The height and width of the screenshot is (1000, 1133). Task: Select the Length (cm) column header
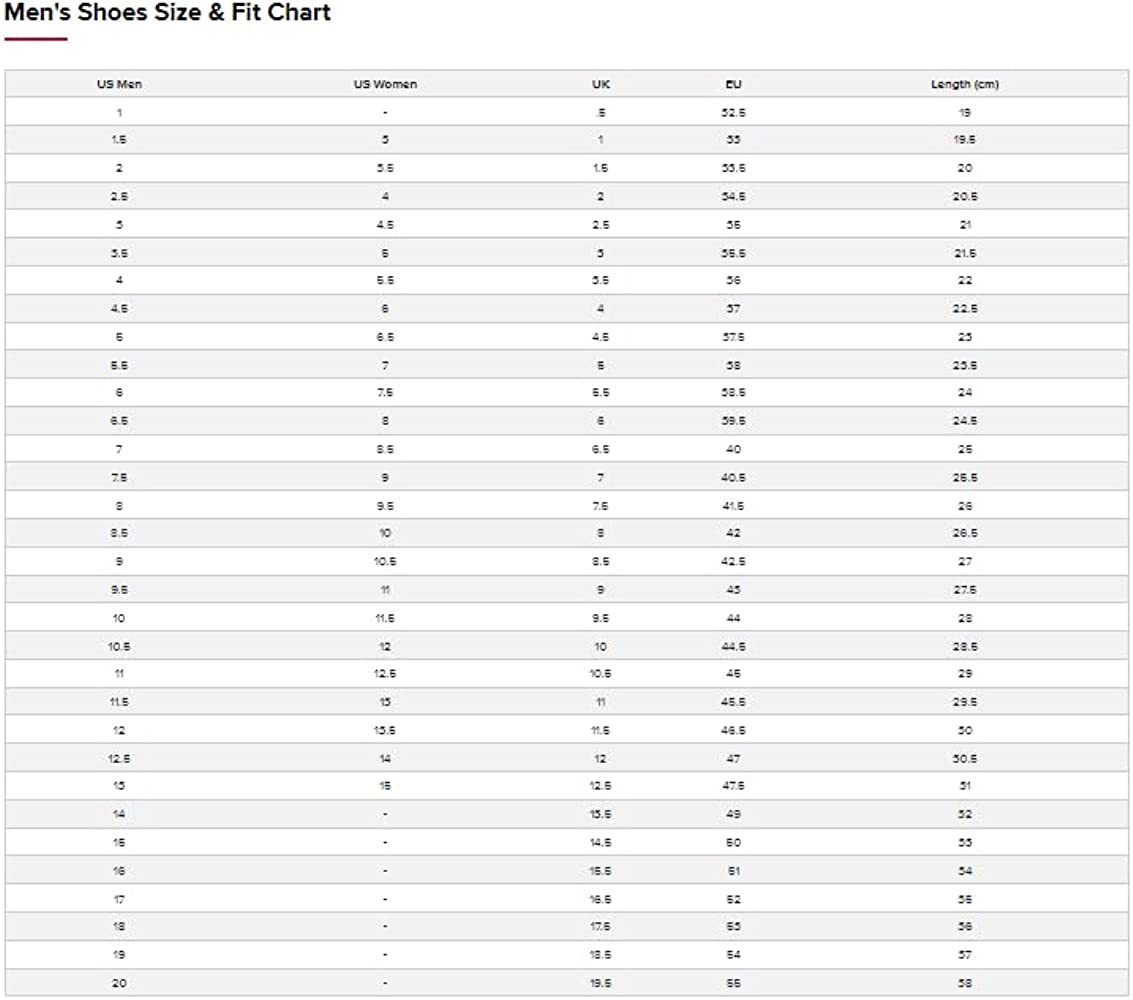point(965,84)
